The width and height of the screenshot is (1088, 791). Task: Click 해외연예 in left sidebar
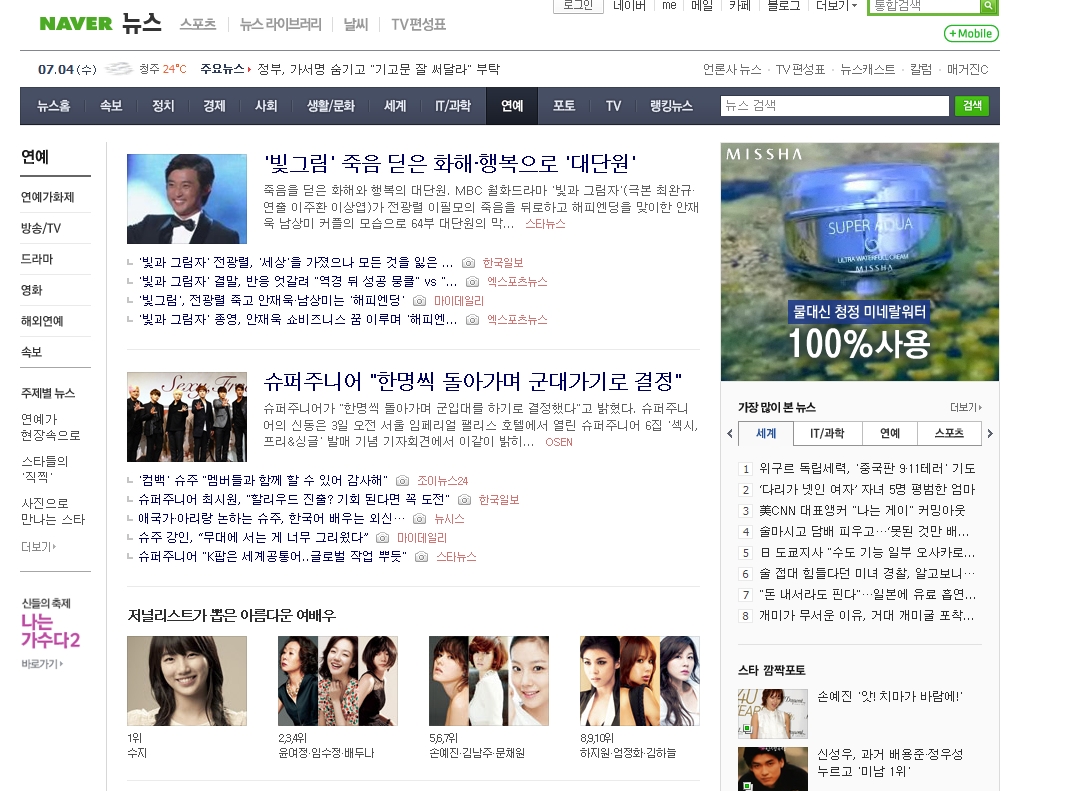tap(42, 321)
